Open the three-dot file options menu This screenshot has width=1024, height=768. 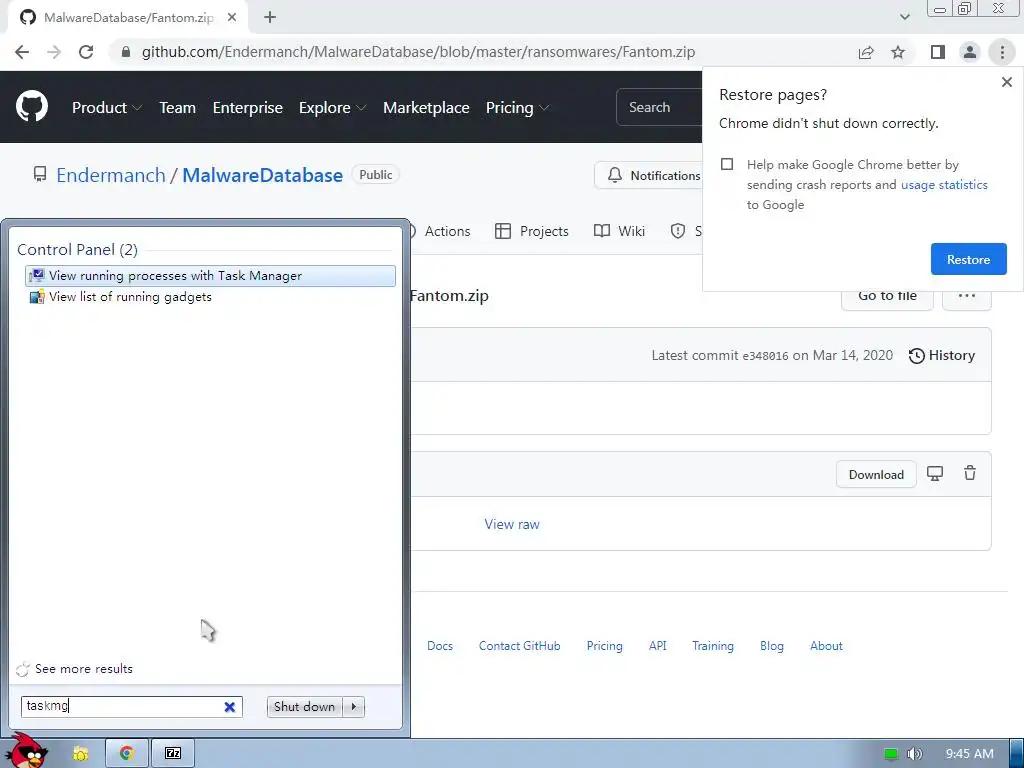pos(967,296)
